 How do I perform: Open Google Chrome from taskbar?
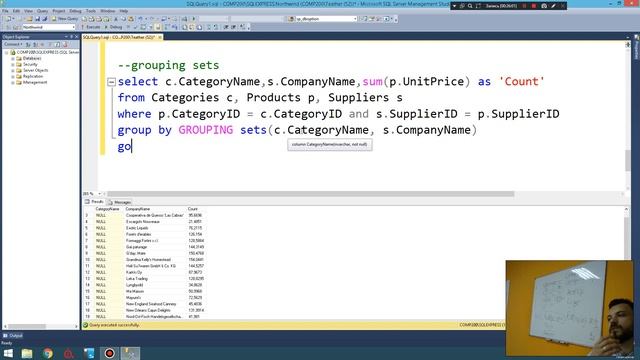48,353
